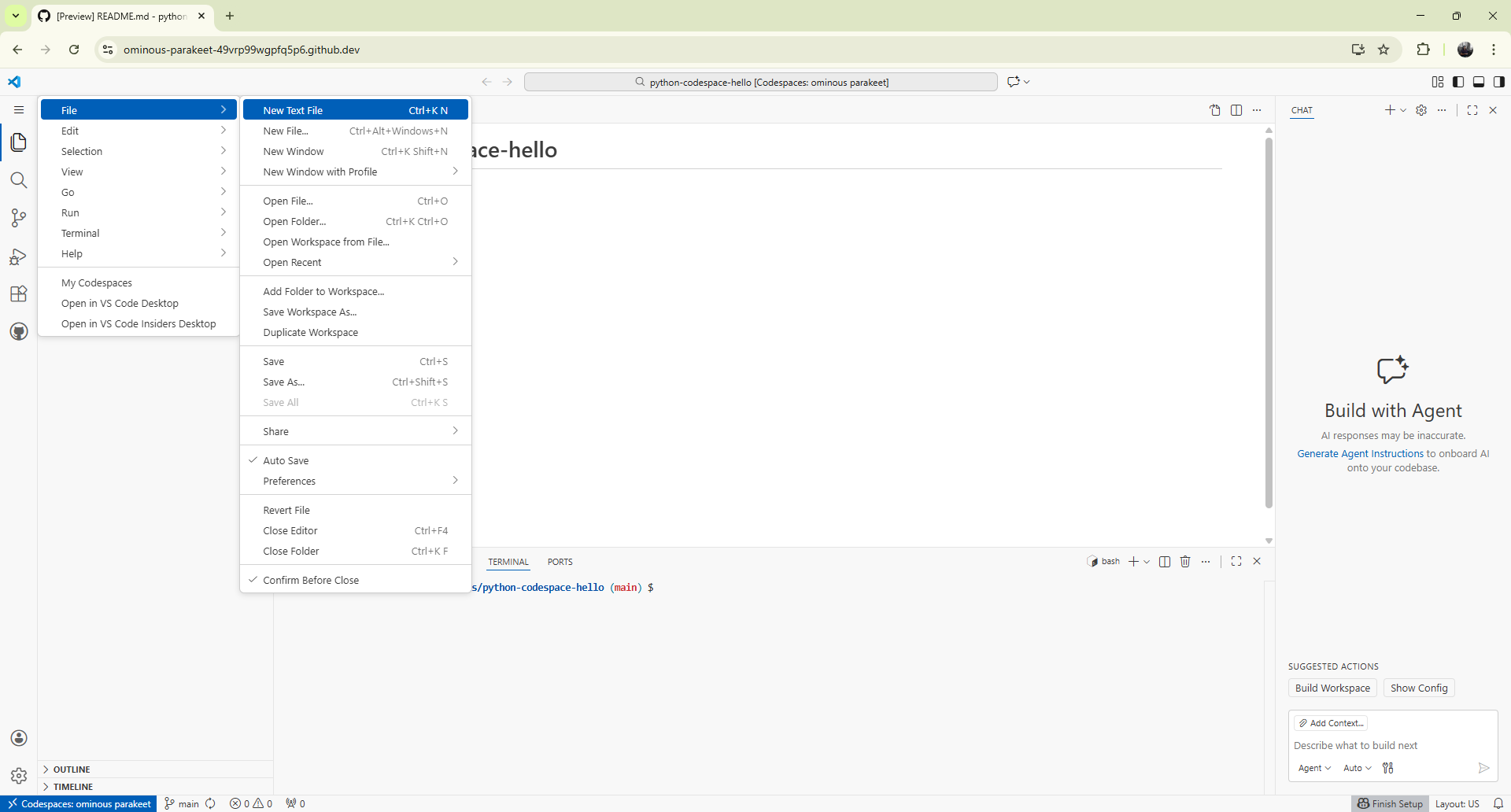Expand New Window with Profile submenu
The width and height of the screenshot is (1511, 812).
coord(356,172)
